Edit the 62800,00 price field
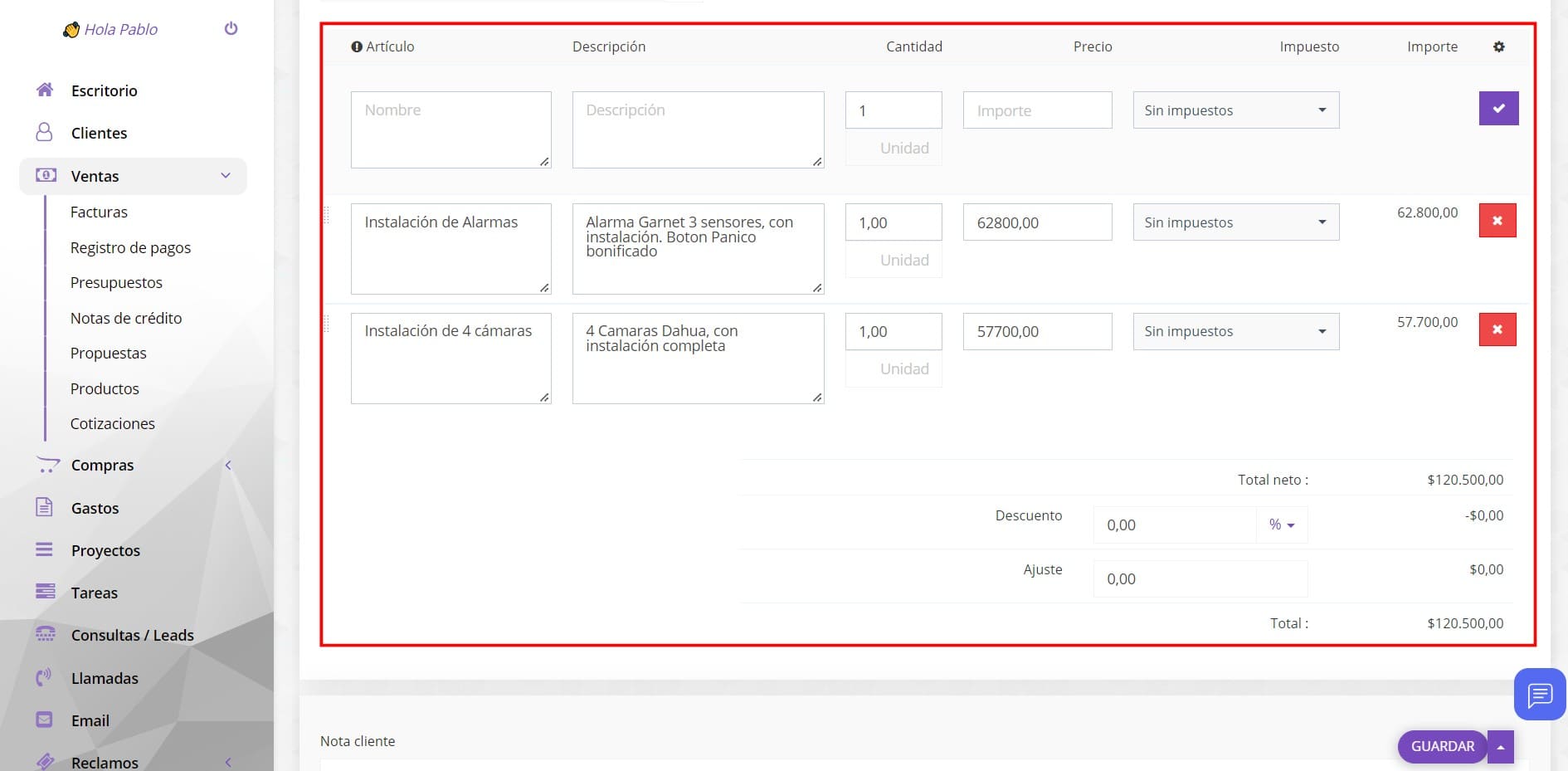The height and width of the screenshot is (771, 1568). pyautogui.click(x=1037, y=222)
